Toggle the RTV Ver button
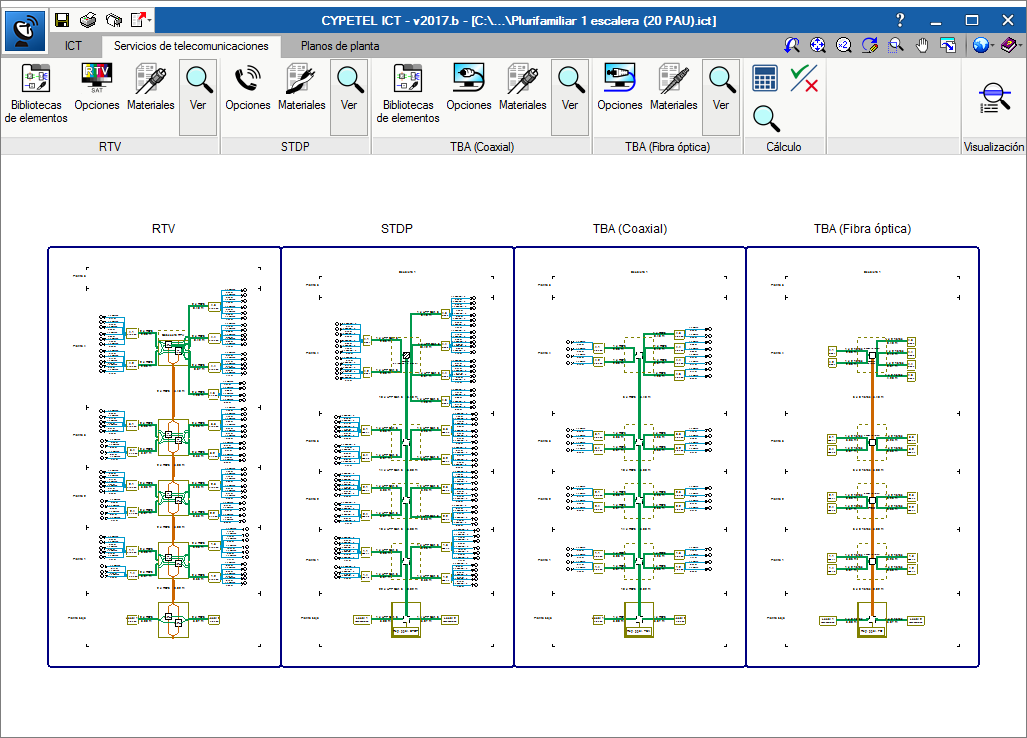 (x=198, y=97)
